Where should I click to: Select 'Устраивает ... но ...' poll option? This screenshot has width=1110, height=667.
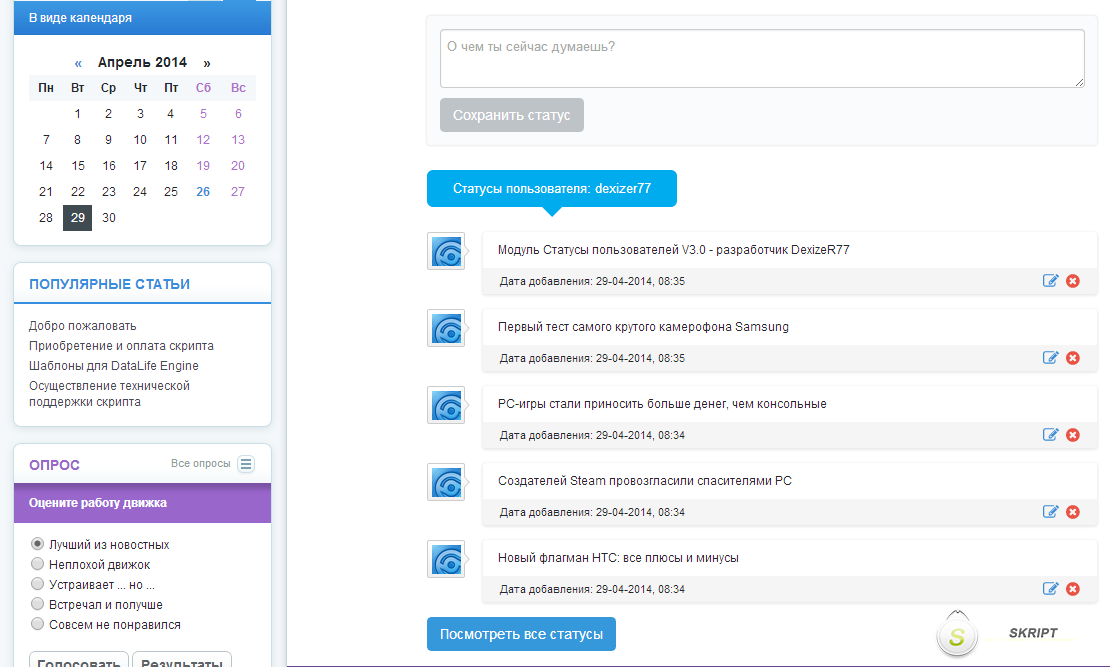click(x=38, y=583)
